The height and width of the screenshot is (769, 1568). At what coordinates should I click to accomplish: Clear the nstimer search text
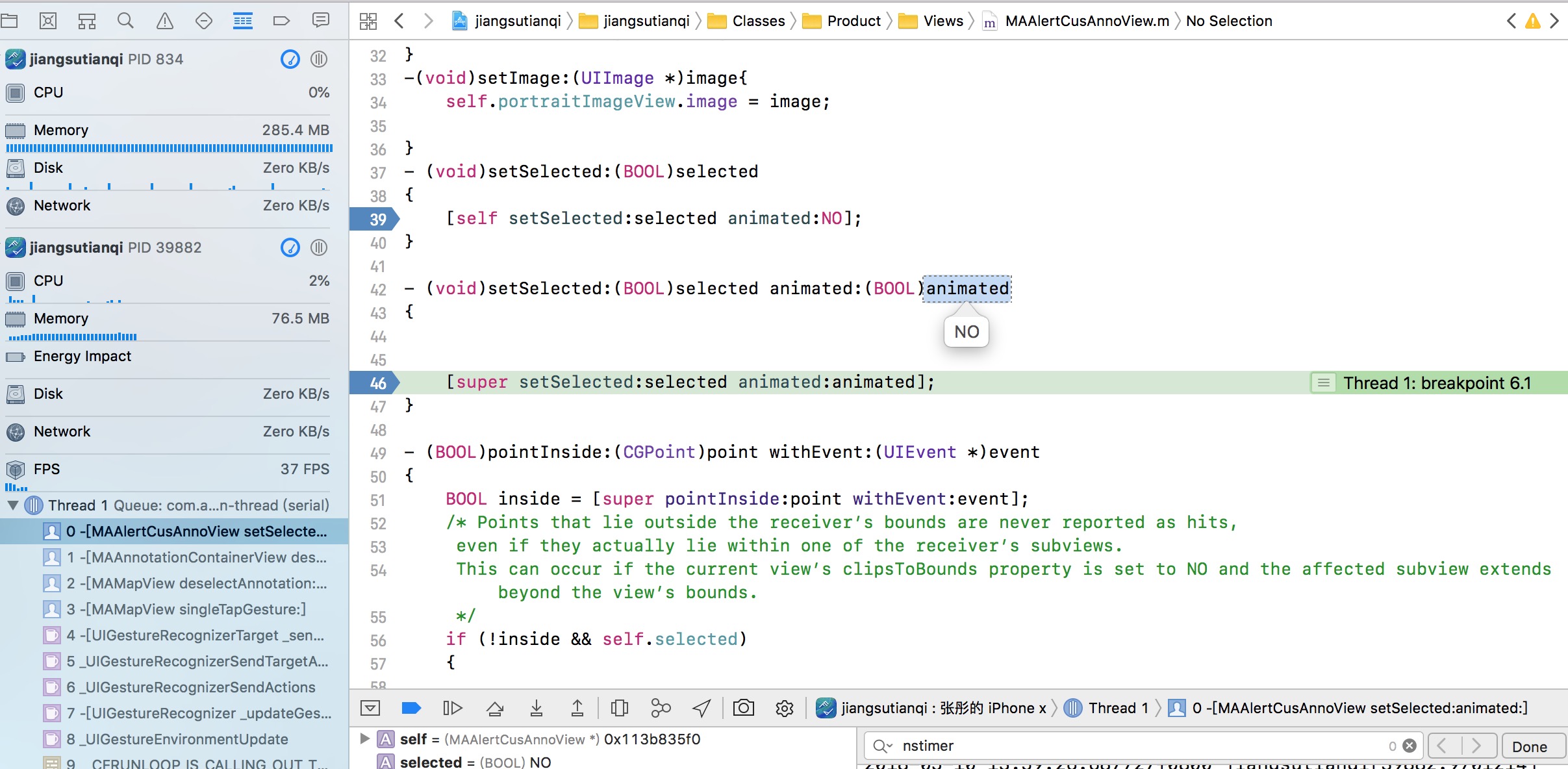click(x=1410, y=746)
